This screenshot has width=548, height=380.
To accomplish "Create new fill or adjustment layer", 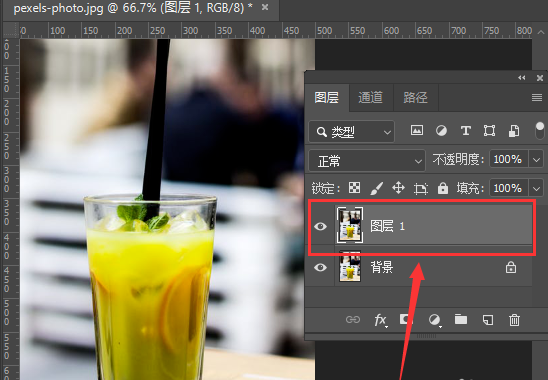I will click(434, 320).
